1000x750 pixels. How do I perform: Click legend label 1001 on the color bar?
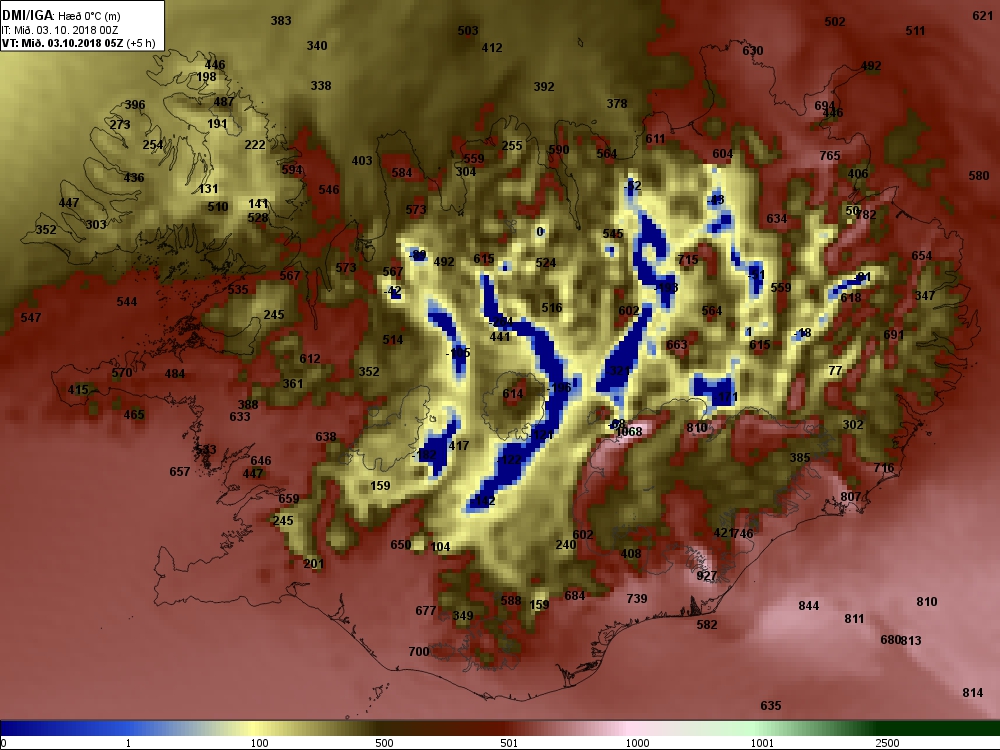762,743
